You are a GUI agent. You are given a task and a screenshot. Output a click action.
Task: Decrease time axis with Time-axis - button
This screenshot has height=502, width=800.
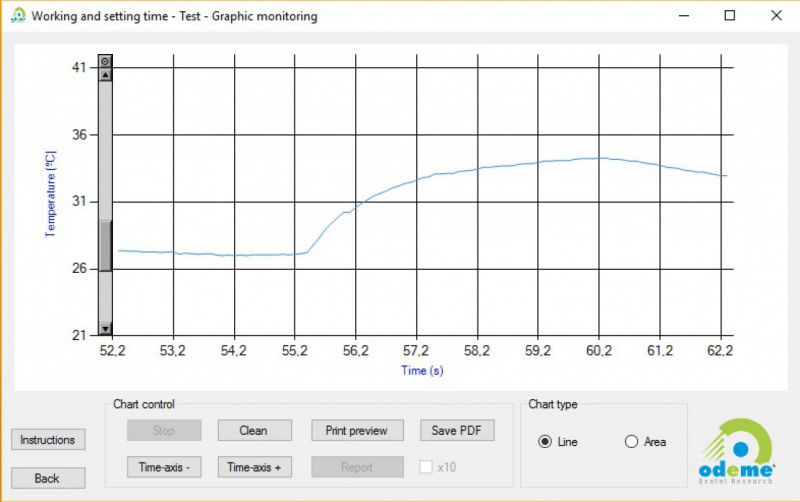[x=164, y=467]
